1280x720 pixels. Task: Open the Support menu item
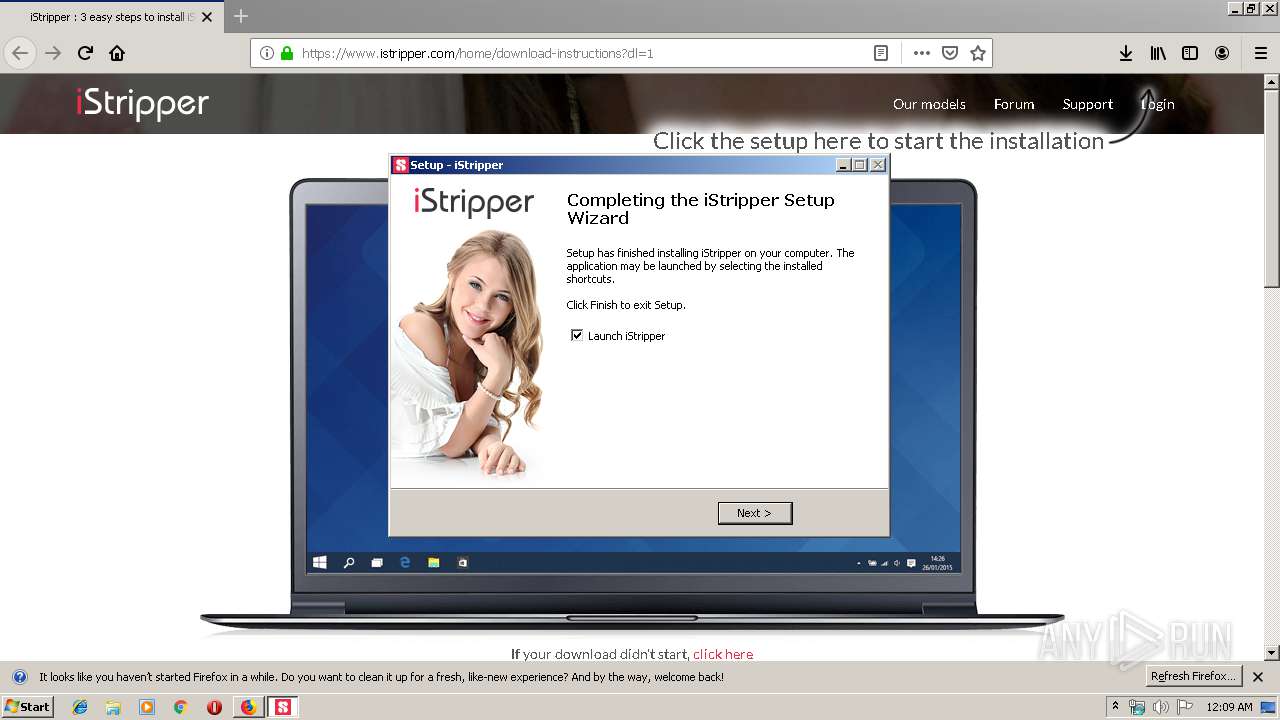pos(1088,104)
